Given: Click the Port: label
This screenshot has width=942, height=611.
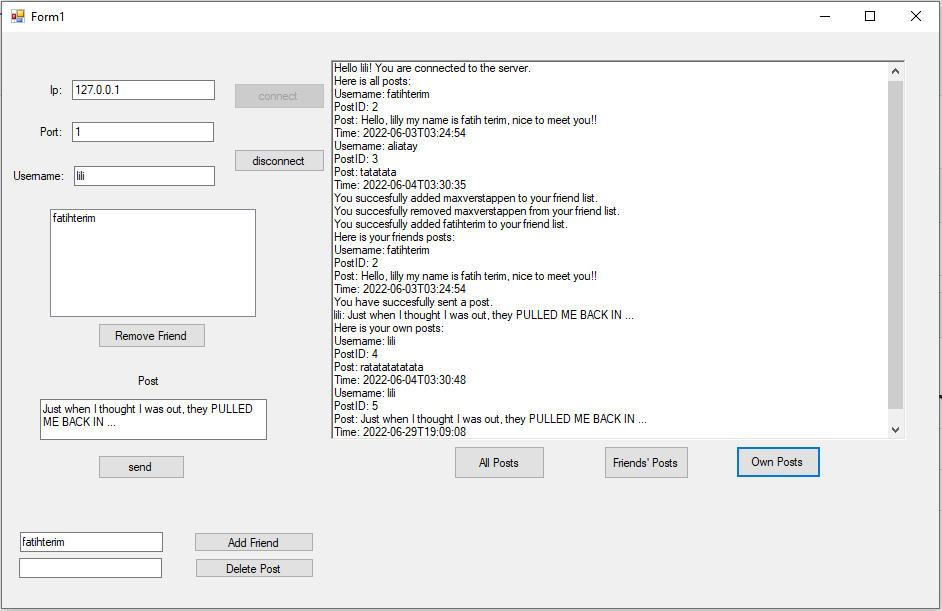Looking at the screenshot, I should click(51, 132).
